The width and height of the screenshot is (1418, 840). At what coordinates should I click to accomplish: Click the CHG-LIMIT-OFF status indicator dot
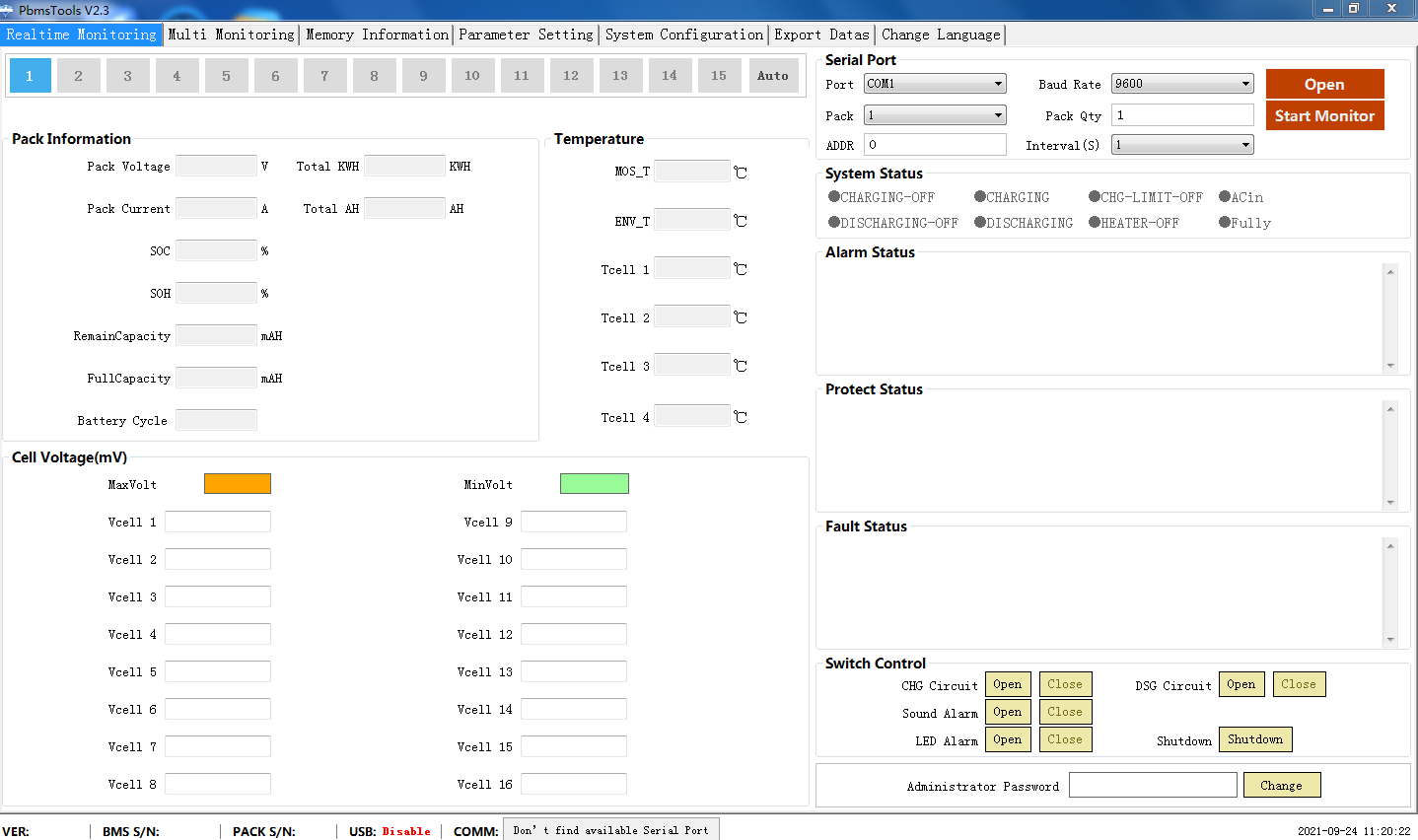pyautogui.click(x=1095, y=196)
